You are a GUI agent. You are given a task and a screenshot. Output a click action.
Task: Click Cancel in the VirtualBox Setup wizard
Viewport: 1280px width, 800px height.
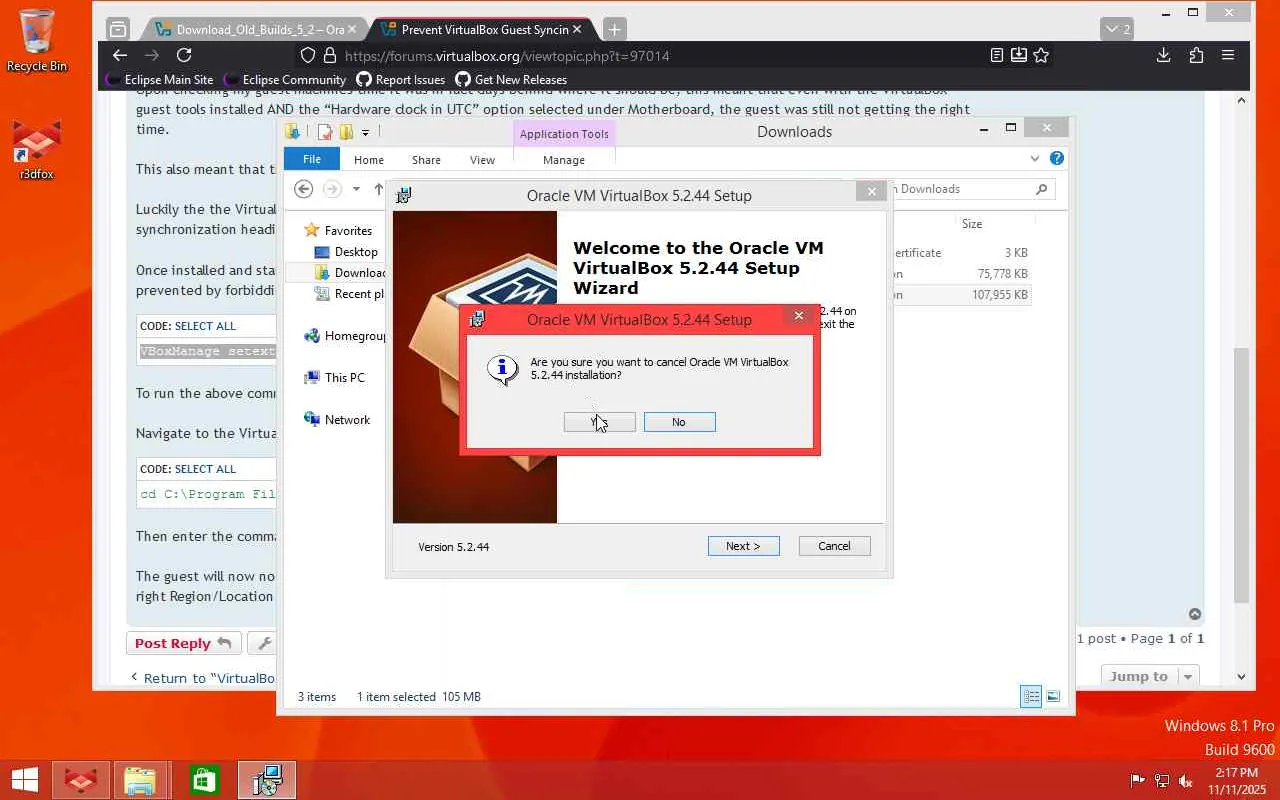point(834,546)
